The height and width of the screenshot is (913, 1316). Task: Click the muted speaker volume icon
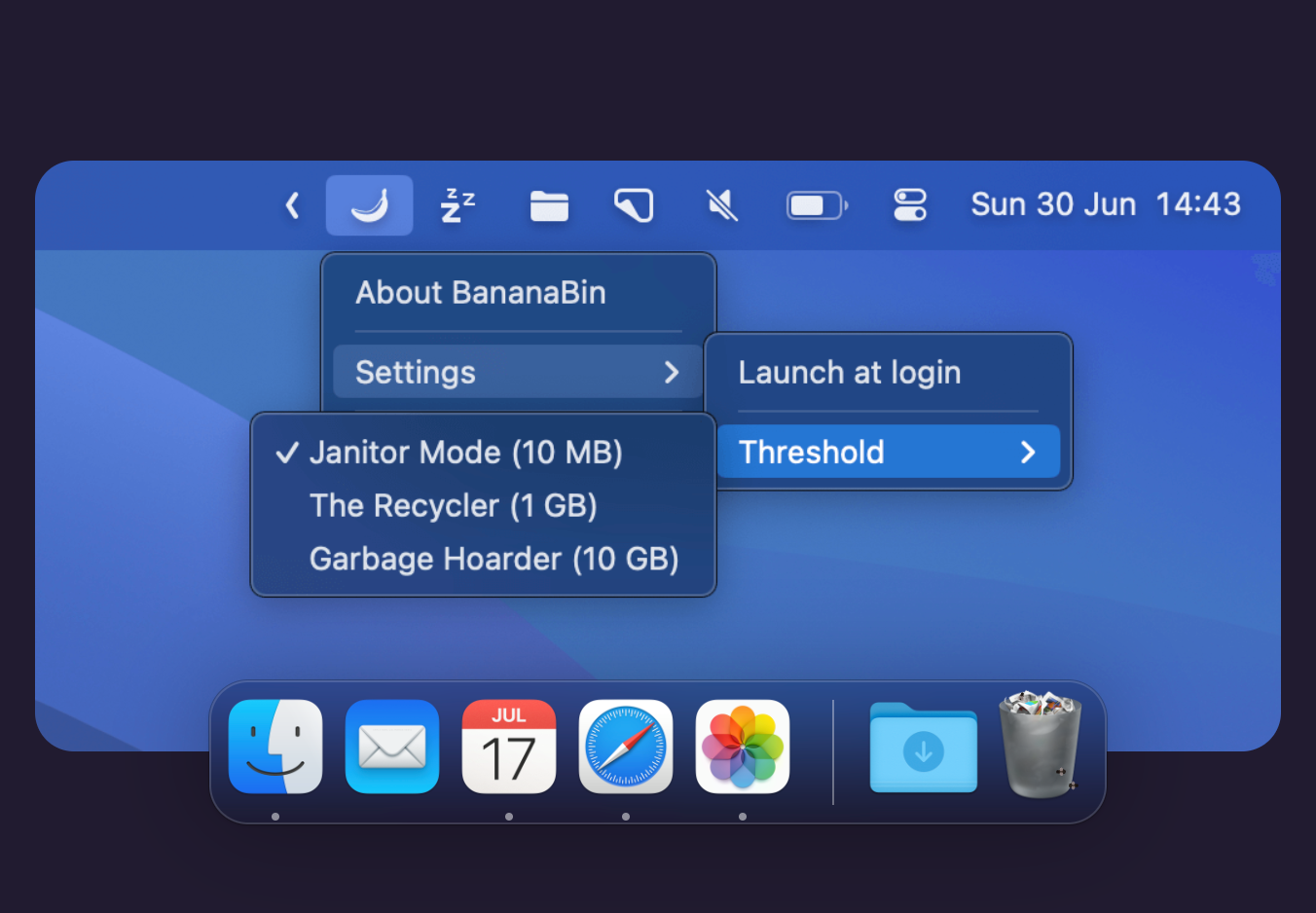[x=721, y=205]
